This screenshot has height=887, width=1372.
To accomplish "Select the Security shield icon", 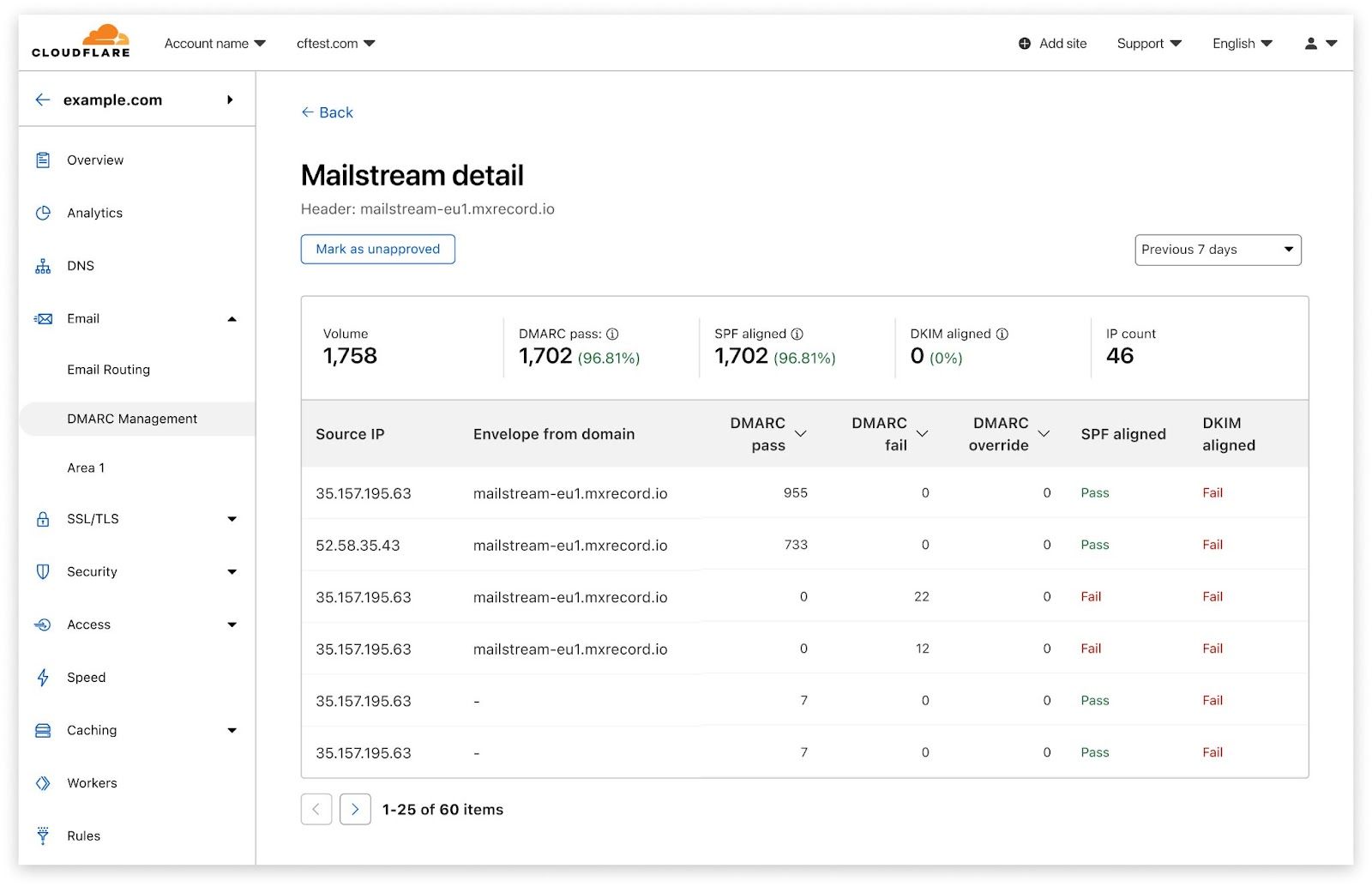I will 43,571.
